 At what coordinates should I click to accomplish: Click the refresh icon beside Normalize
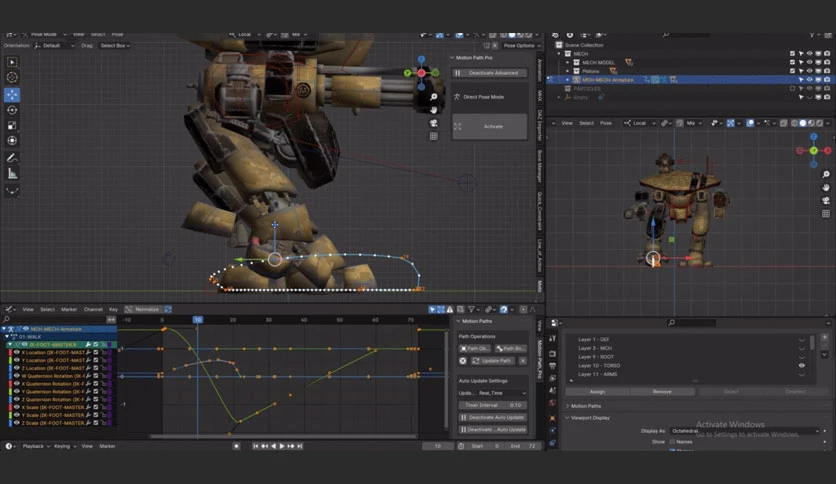coord(168,309)
